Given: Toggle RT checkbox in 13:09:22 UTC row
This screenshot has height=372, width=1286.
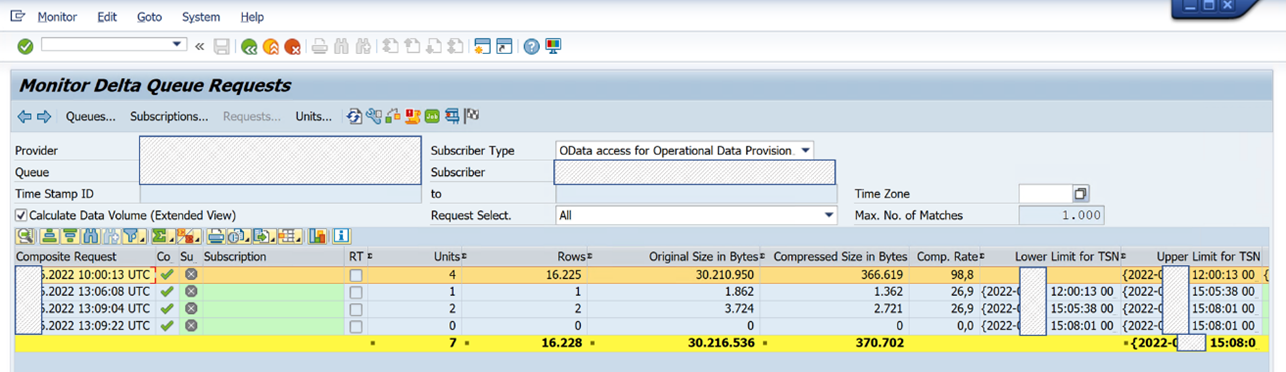Looking at the screenshot, I should (x=356, y=326).
